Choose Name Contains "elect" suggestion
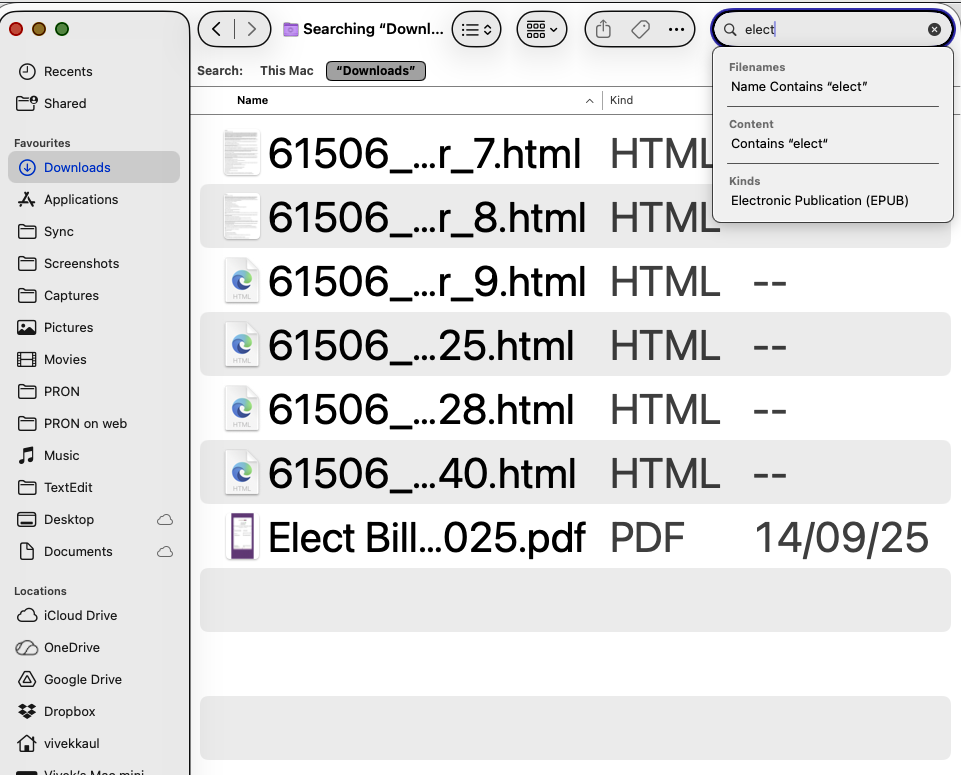The height and width of the screenshot is (775, 961). (799, 86)
